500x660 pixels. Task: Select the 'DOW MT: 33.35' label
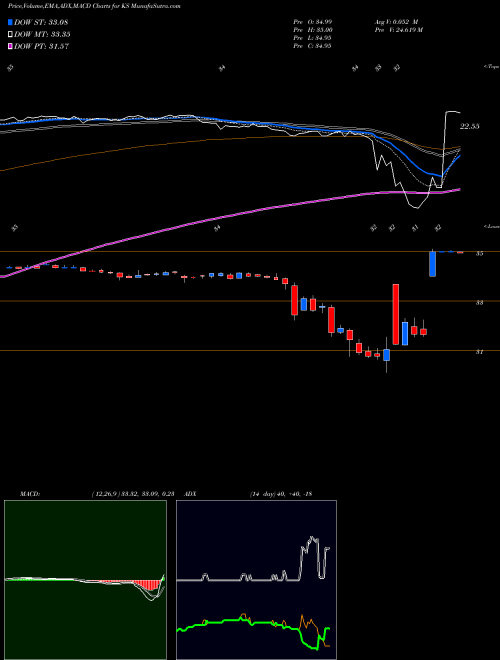click(42, 35)
